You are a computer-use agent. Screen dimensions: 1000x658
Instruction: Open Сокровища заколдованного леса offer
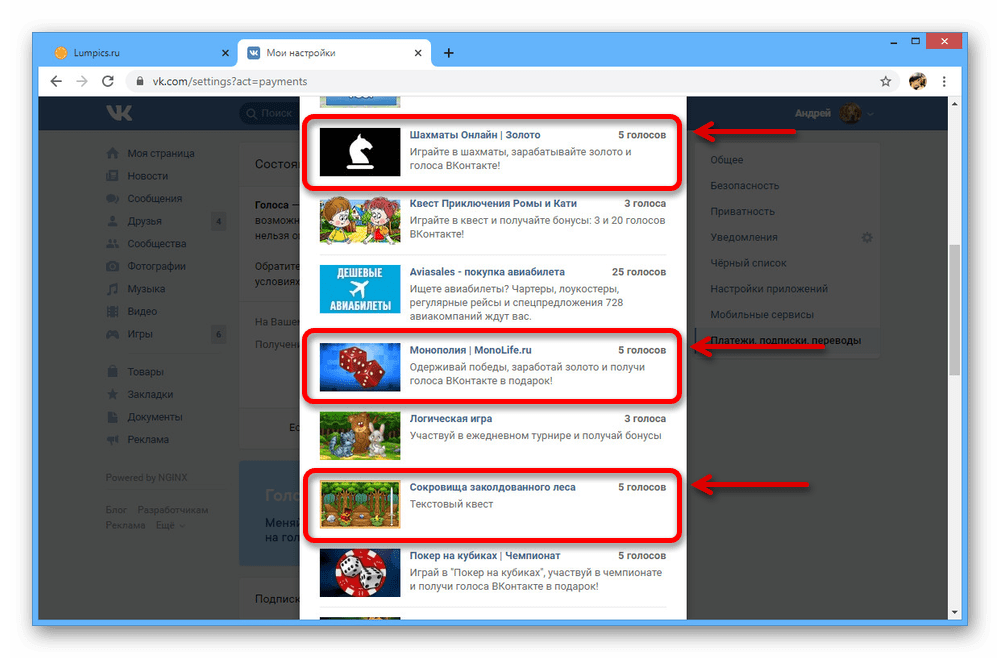tap(492, 487)
